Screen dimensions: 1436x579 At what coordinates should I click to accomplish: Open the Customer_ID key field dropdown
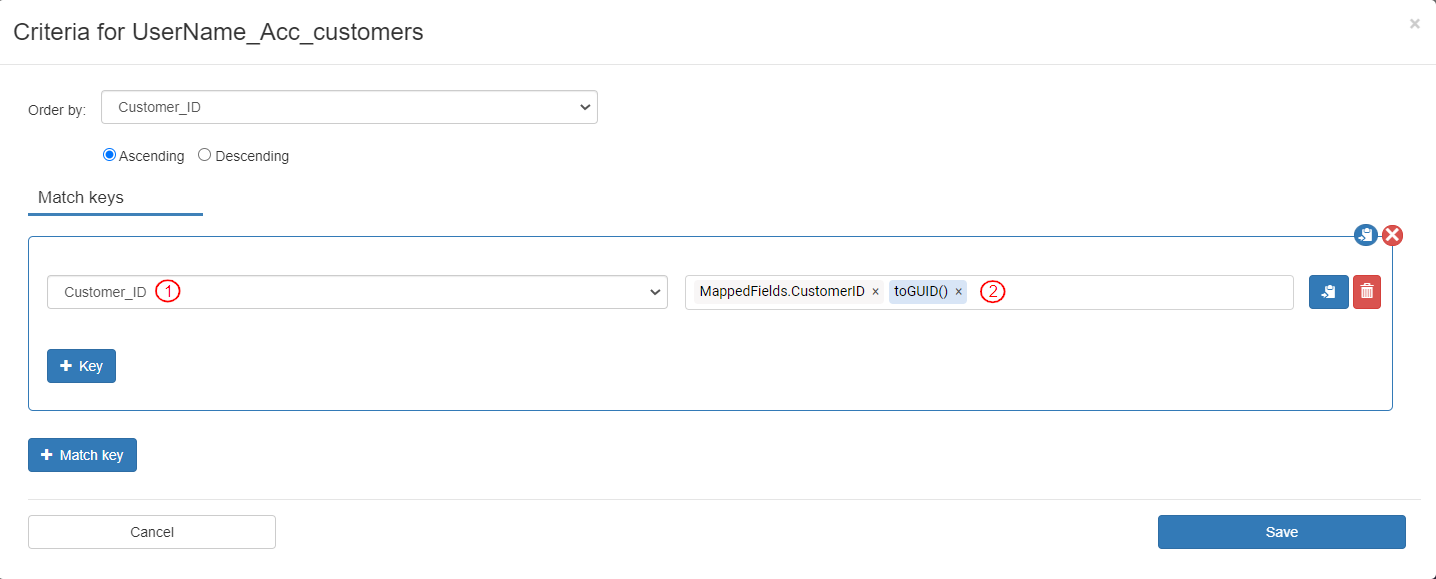coord(357,292)
